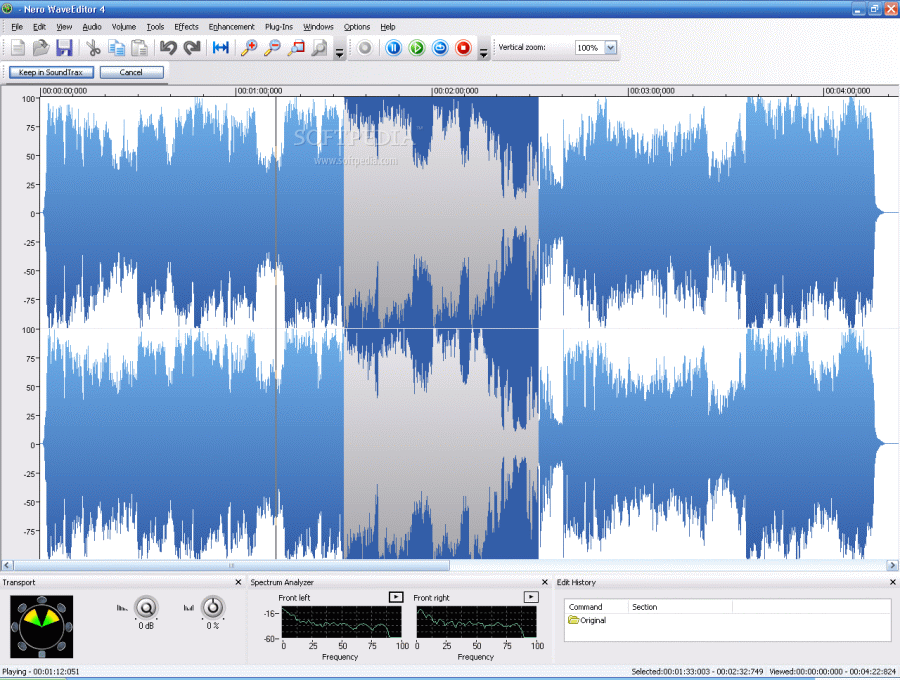900x680 pixels.
Task: Open the Options menu
Action: (356, 27)
